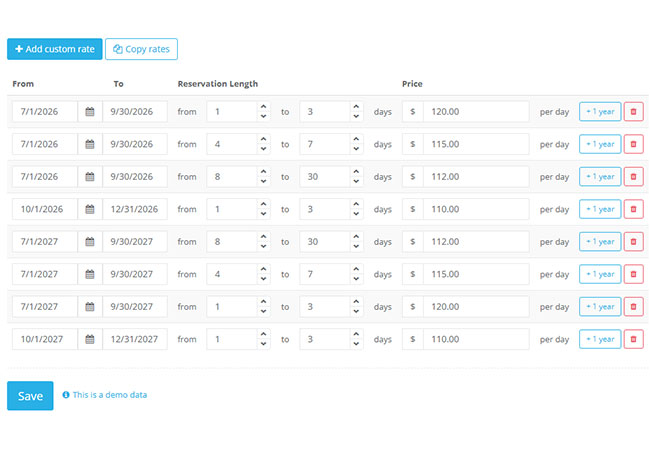
Task: Delete the 7/1/2026 rate priced 112.00
Action: coord(633,177)
